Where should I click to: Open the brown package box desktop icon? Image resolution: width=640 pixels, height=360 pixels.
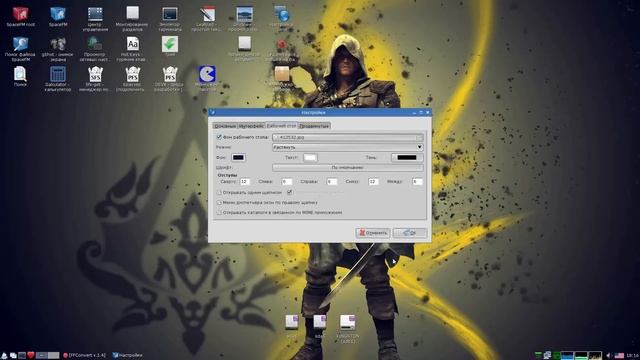pyautogui.click(x=282, y=74)
